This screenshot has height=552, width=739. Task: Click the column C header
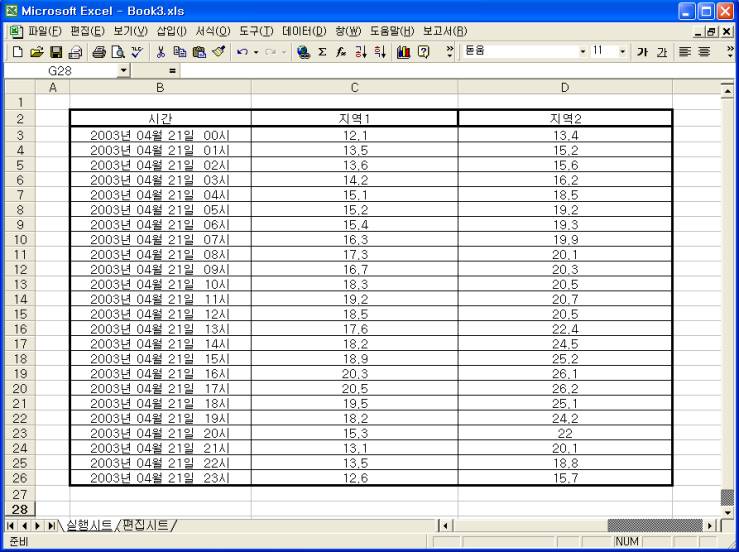click(x=354, y=89)
